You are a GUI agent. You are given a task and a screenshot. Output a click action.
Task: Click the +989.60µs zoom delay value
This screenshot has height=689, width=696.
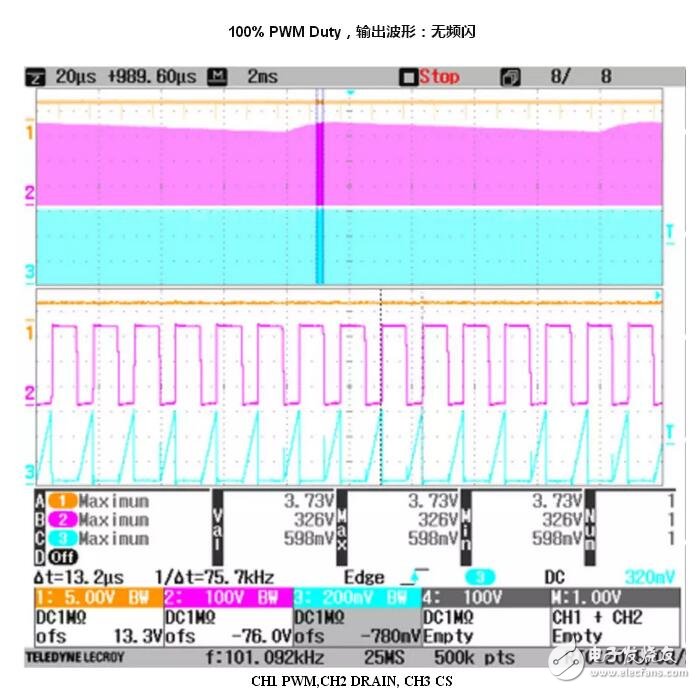tap(152, 77)
